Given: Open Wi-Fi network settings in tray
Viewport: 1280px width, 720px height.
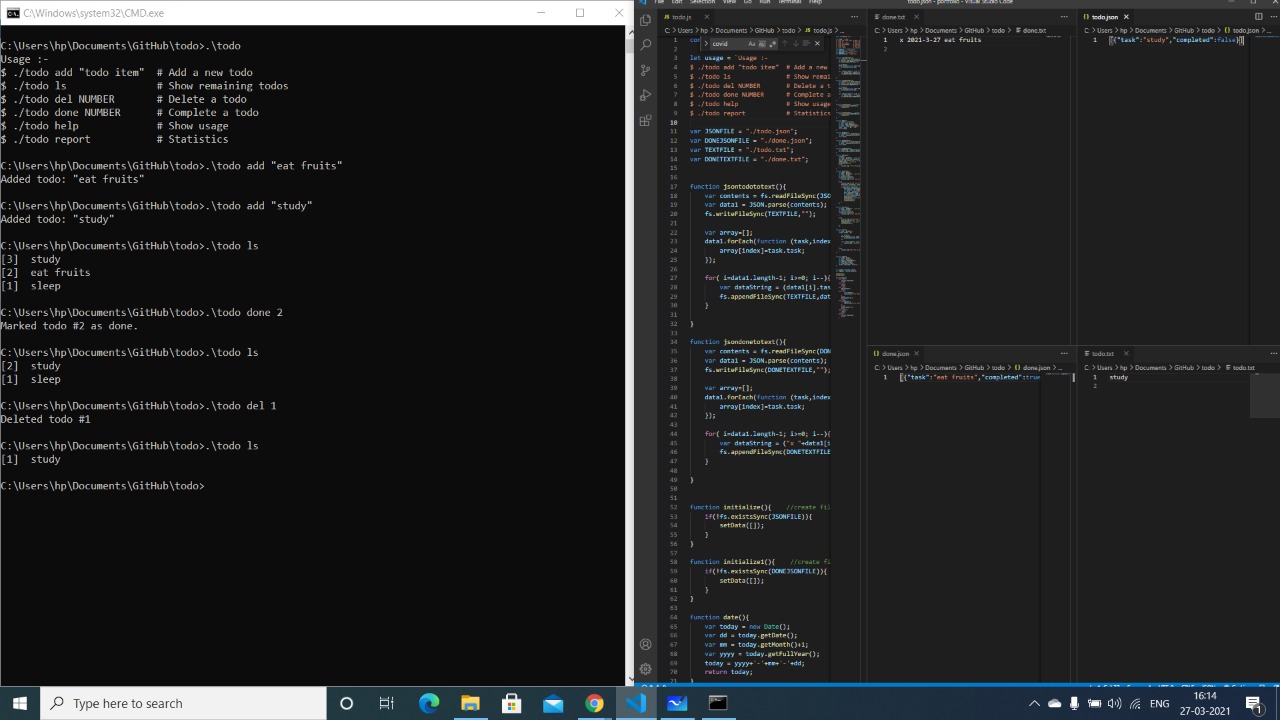Looking at the screenshot, I should pyautogui.click(x=1135, y=704).
